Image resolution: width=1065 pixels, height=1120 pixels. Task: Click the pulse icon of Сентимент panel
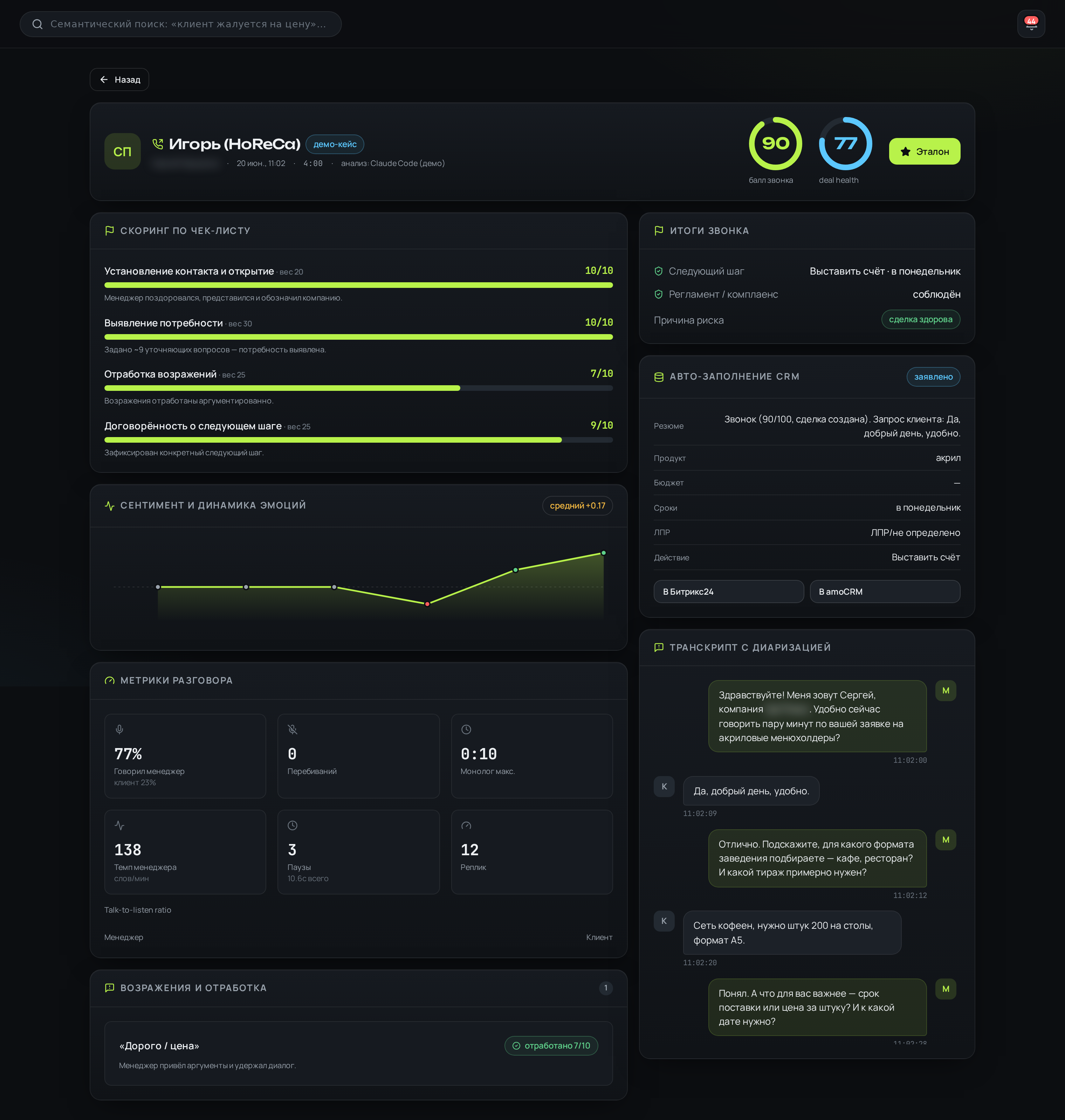[x=110, y=505]
